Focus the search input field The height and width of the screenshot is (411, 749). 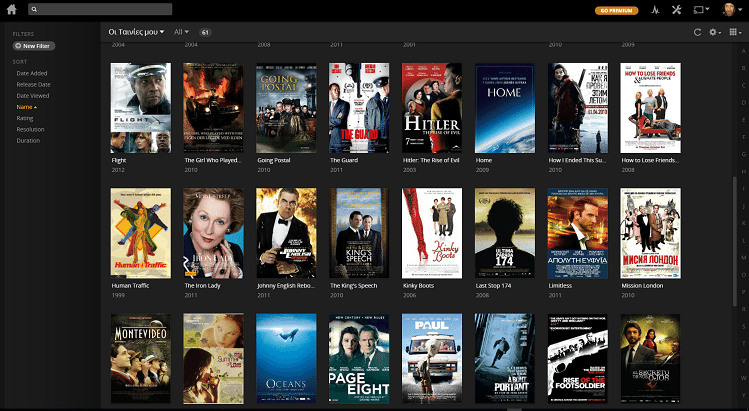click(100, 9)
